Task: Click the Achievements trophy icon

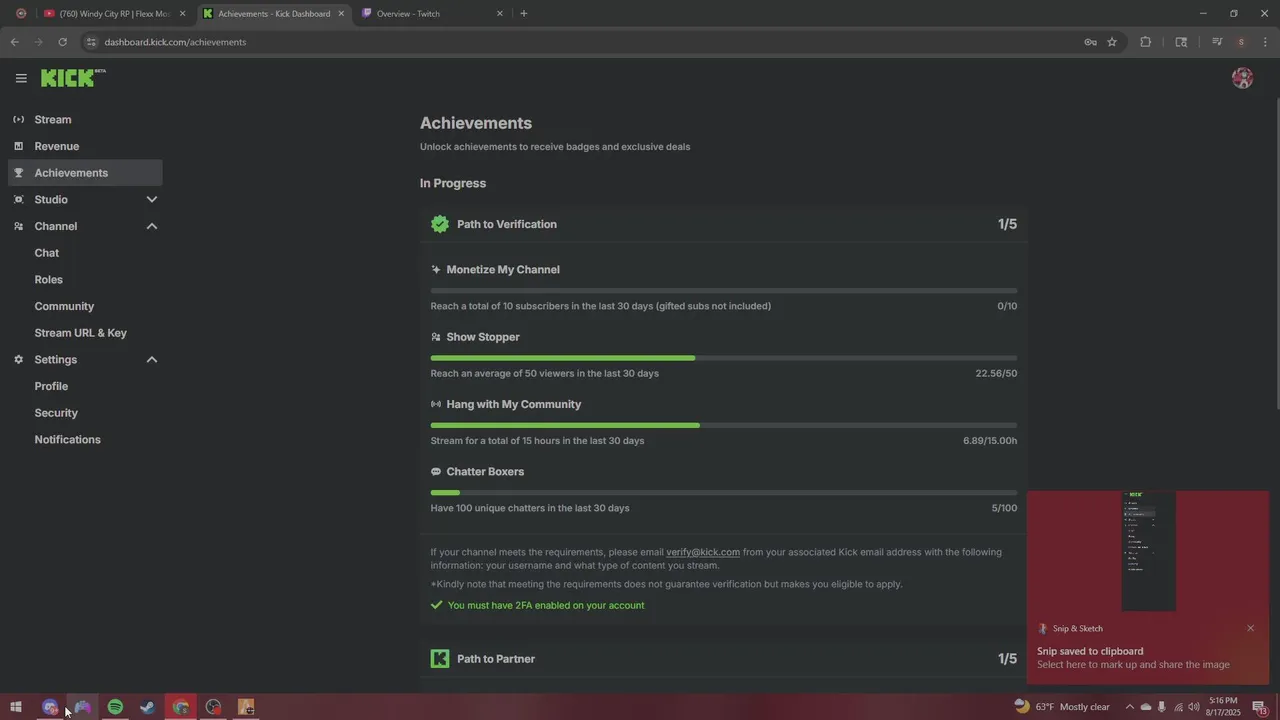Action: 18,173
